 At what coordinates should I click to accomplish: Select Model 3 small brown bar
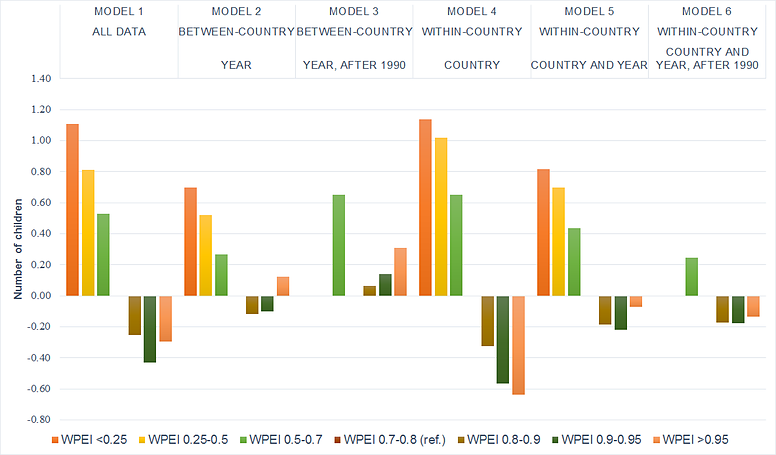pos(370,291)
